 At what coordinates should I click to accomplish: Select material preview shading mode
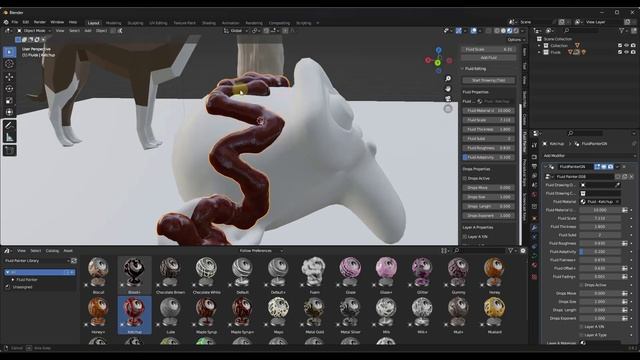coord(510,31)
